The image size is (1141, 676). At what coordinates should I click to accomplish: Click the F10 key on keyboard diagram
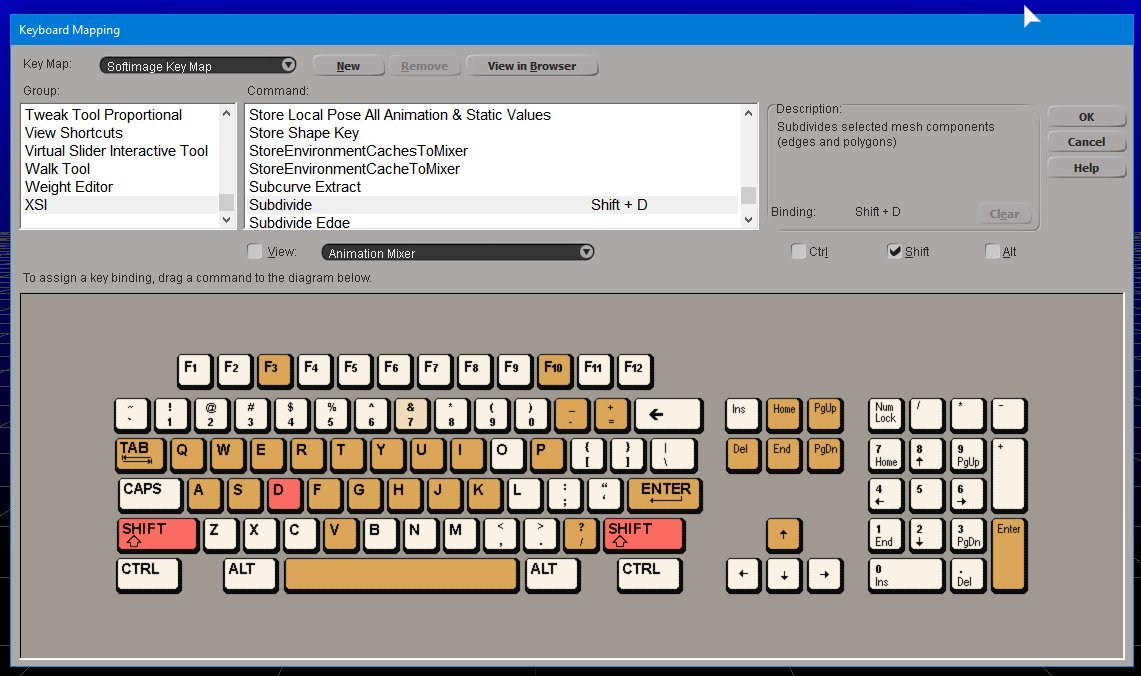pos(555,370)
